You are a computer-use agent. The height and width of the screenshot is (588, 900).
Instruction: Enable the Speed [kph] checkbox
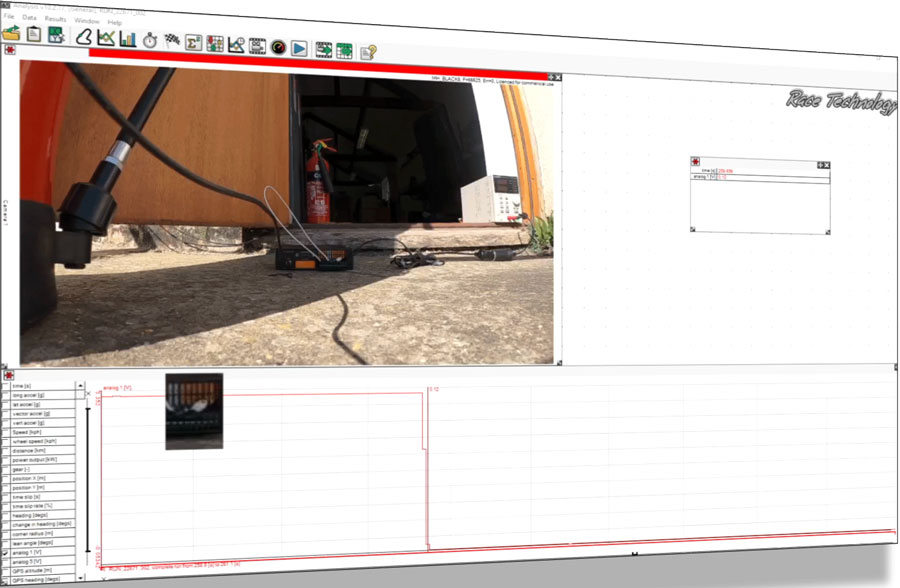click(7, 432)
